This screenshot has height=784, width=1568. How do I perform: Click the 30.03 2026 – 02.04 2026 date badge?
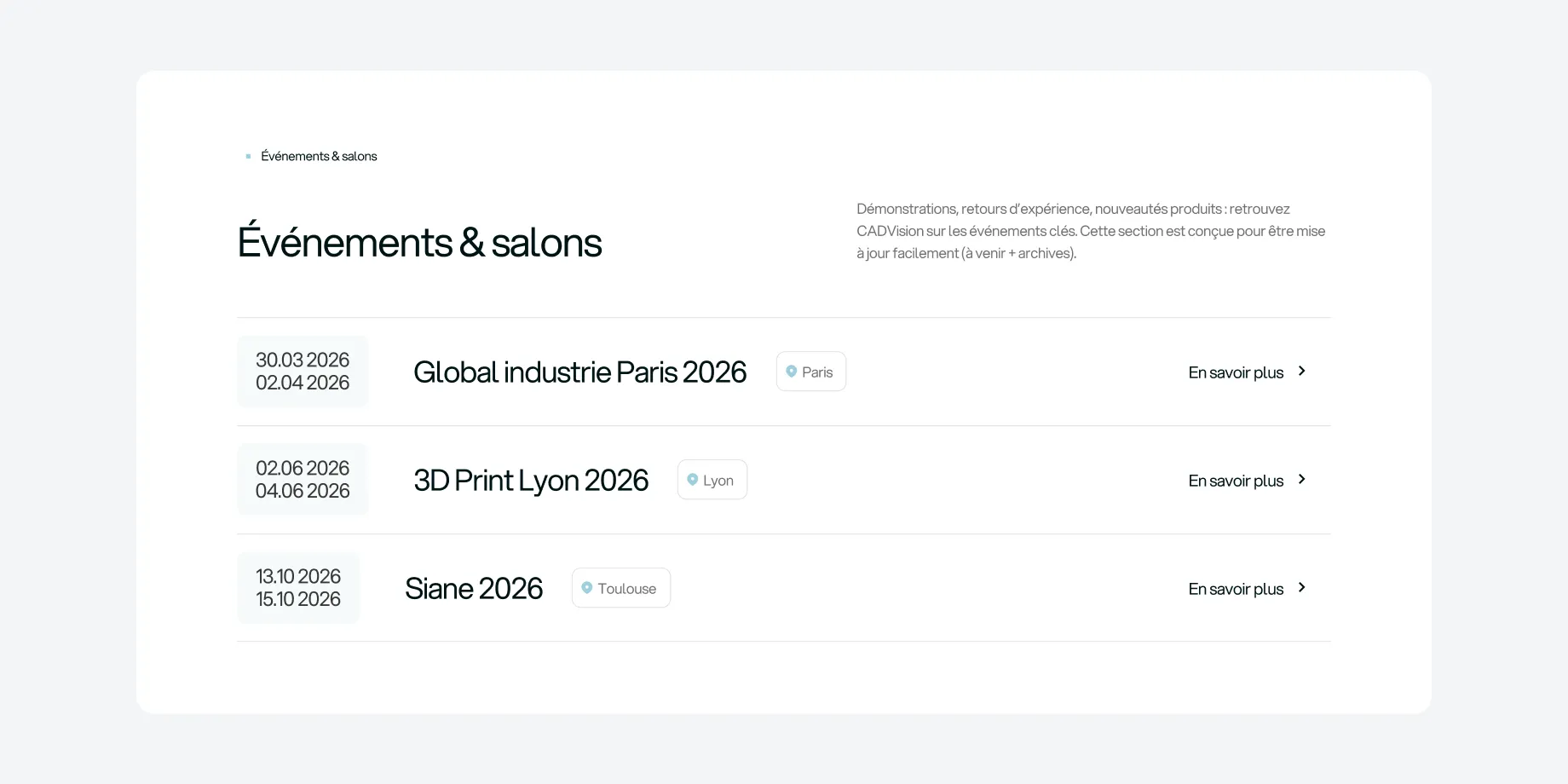303,372
